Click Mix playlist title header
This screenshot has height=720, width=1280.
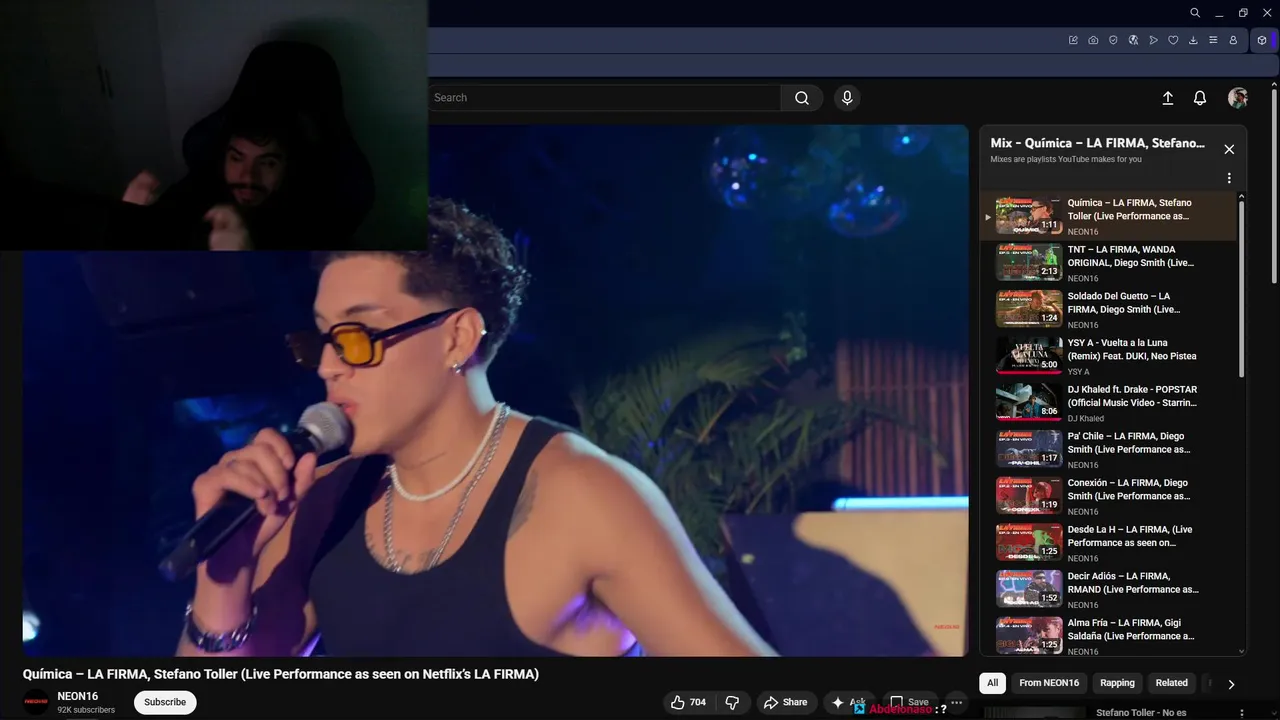tap(1097, 143)
